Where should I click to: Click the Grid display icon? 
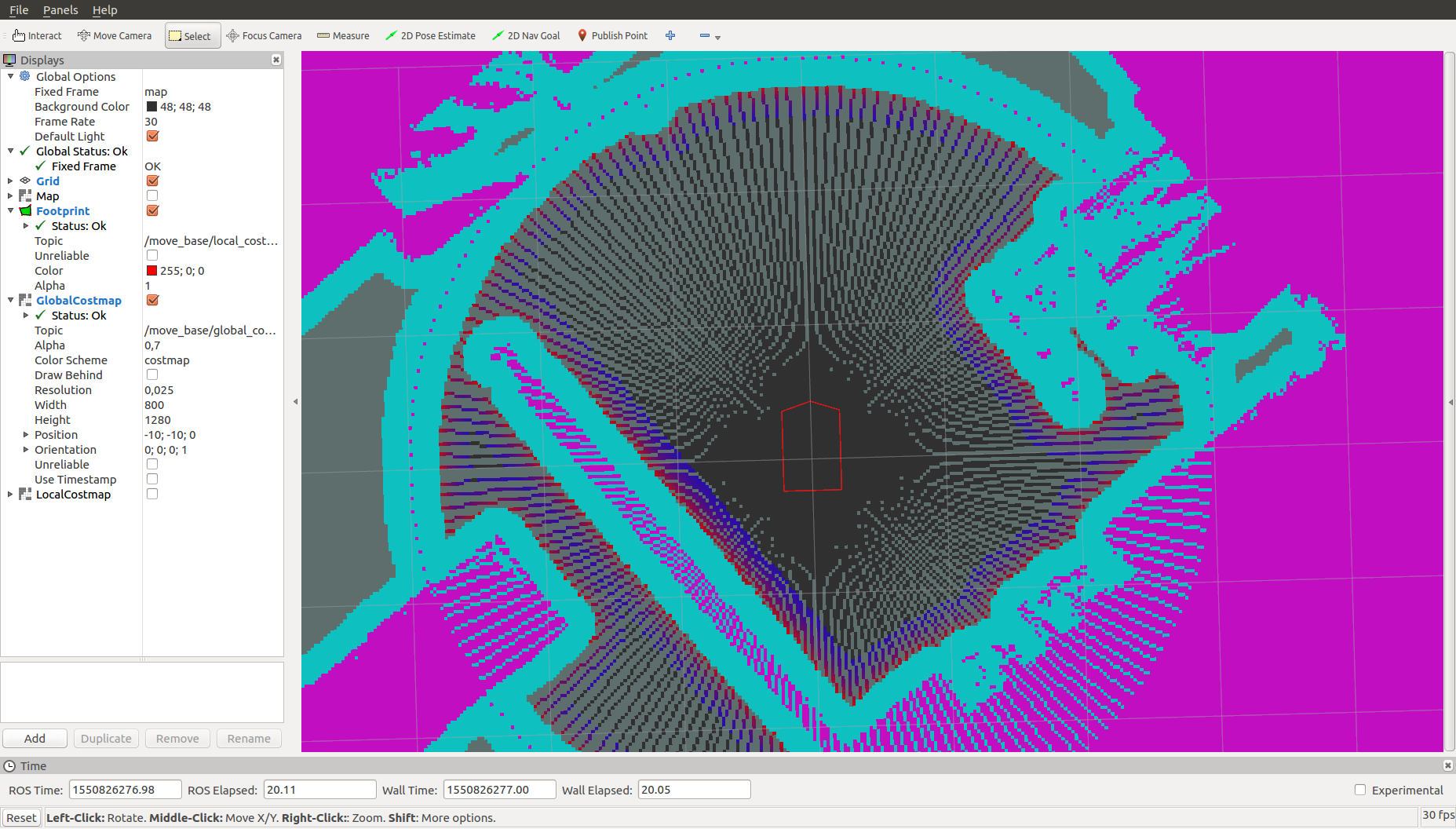(25, 181)
